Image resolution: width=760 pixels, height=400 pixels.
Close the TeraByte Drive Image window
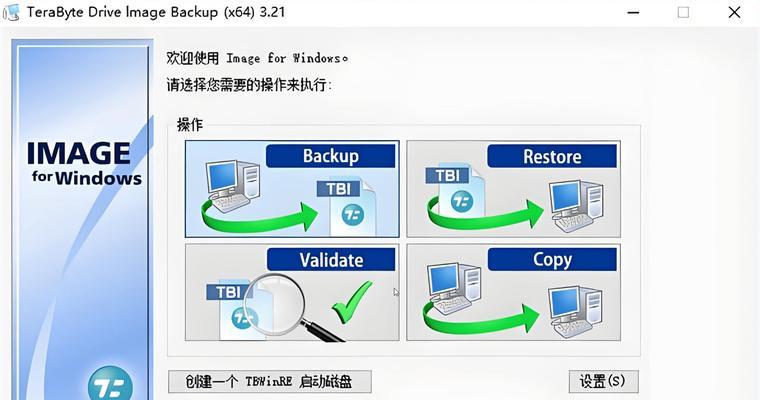point(734,13)
